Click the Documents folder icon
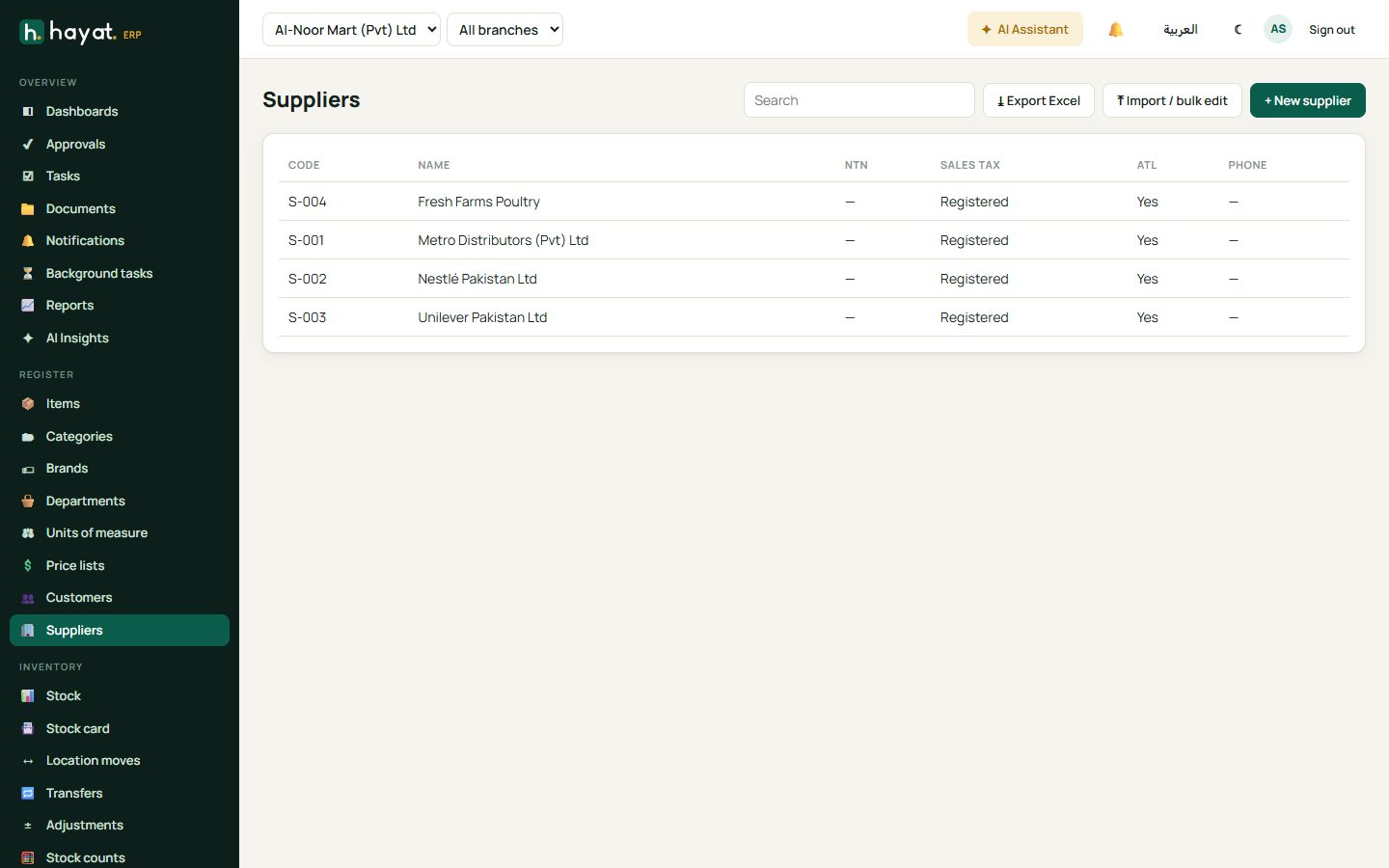The image size is (1389, 868). coord(28,209)
